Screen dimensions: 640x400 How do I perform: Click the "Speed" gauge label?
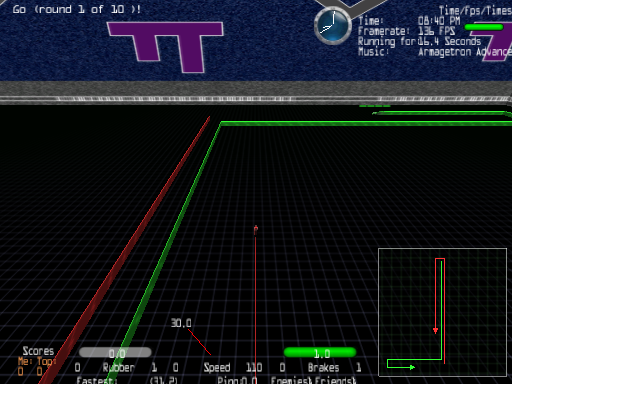coord(217,368)
